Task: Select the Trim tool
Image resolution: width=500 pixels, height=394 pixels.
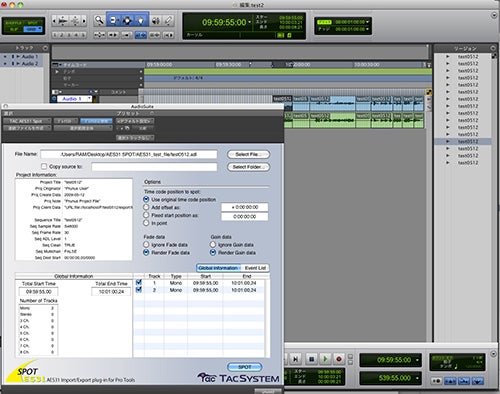Action: (x=113, y=20)
